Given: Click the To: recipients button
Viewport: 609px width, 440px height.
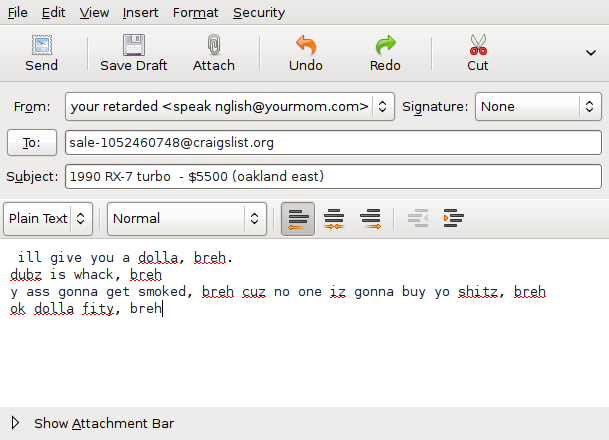Looking at the screenshot, I should click(x=32, y=142).
